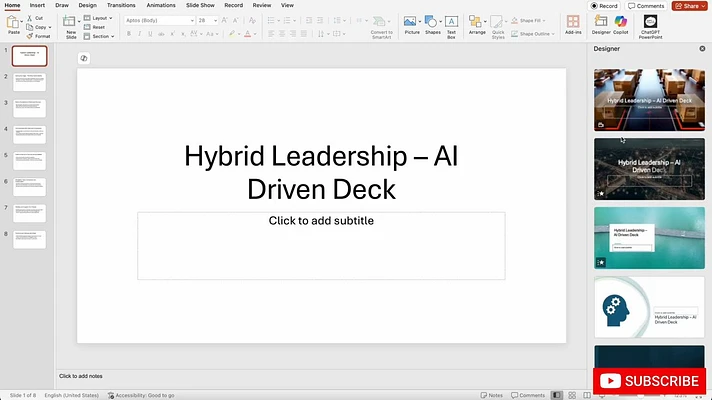Open the Transitions tab
The height and width of the screenshot is (400, 712).
[121, 5]
